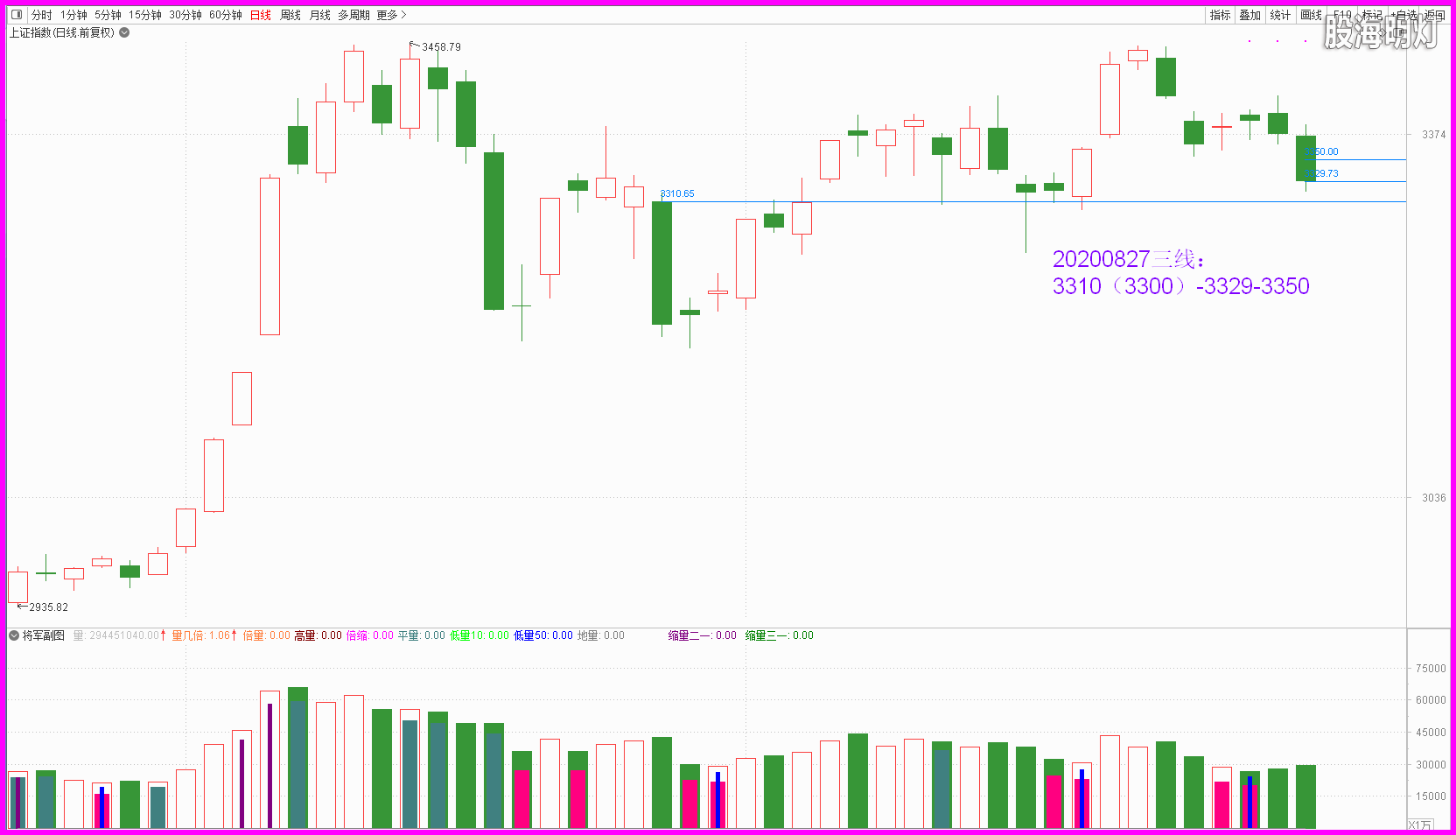Add to watchlist with +自选
Image resolution: width=1456 pixels, height=835 pixels.
click(x=1403, y=15)
